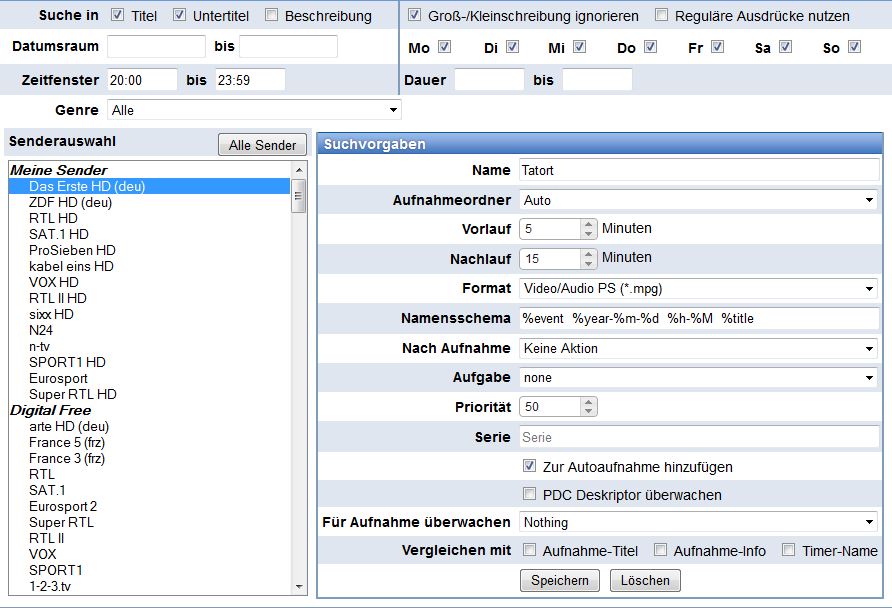The width and height of the screenshot is (892, 608).
Task: Save the search with Speichern
Action: (x=560, y=580)
